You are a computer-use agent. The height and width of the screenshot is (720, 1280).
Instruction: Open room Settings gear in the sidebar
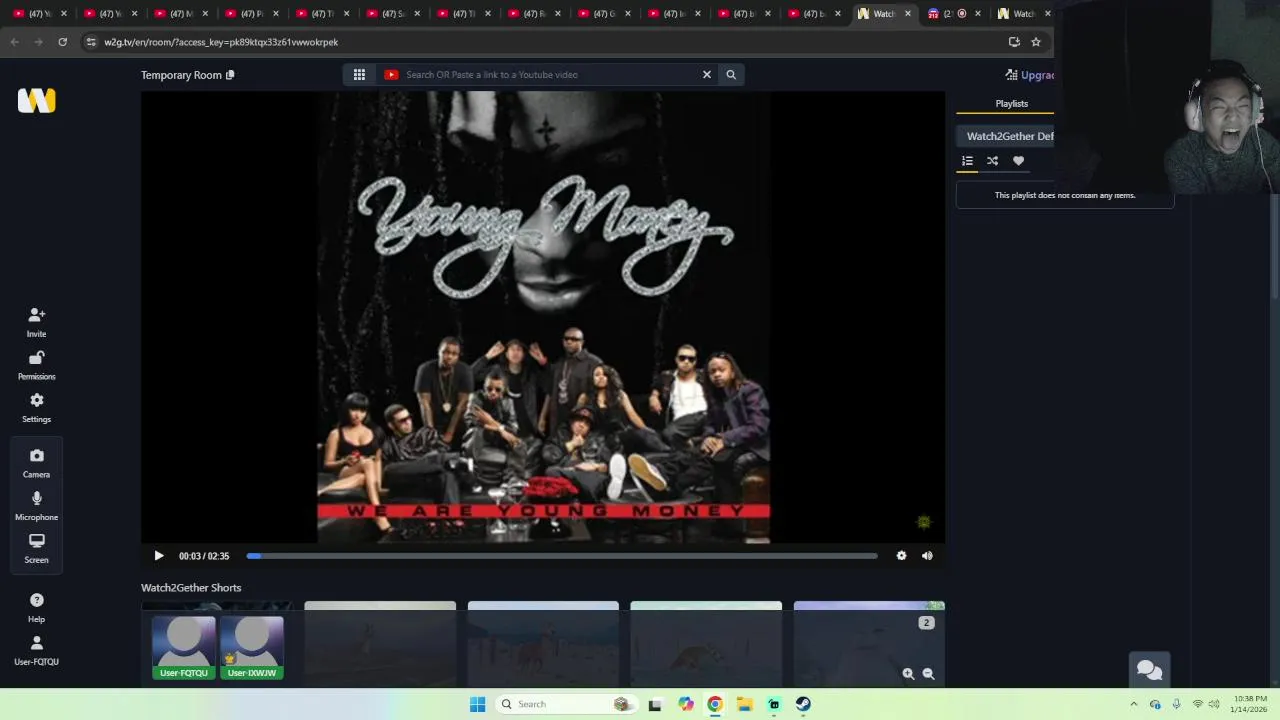[36, 408]
